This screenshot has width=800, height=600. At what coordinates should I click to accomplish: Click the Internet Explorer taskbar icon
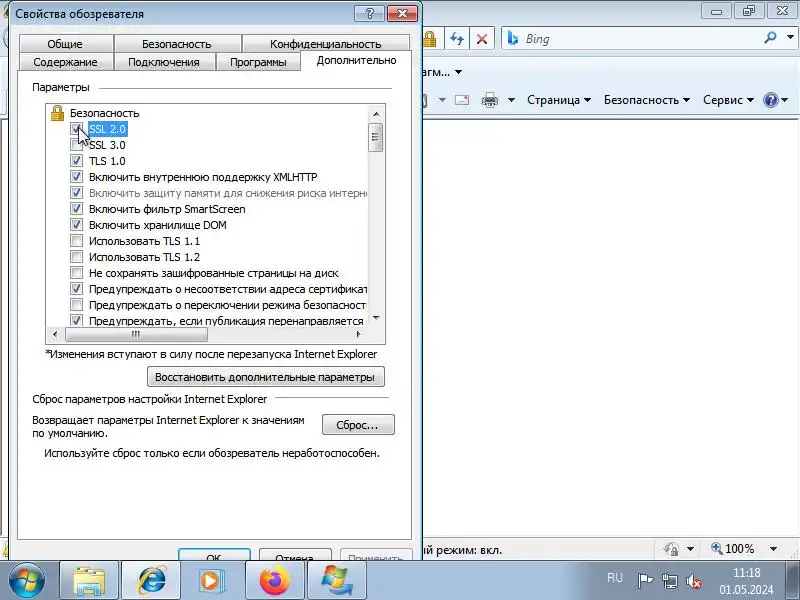pos(151,580)
